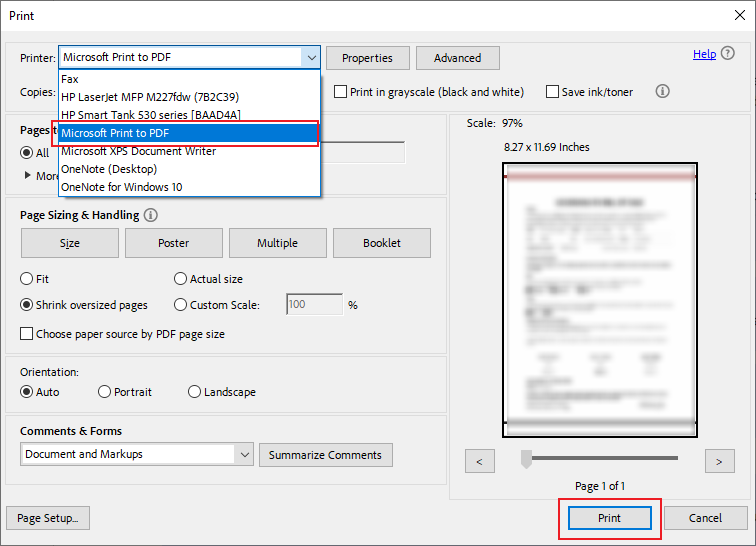
Task: Choose HP LaserJet MFP M227fdw printer
Action: point(189,97)
